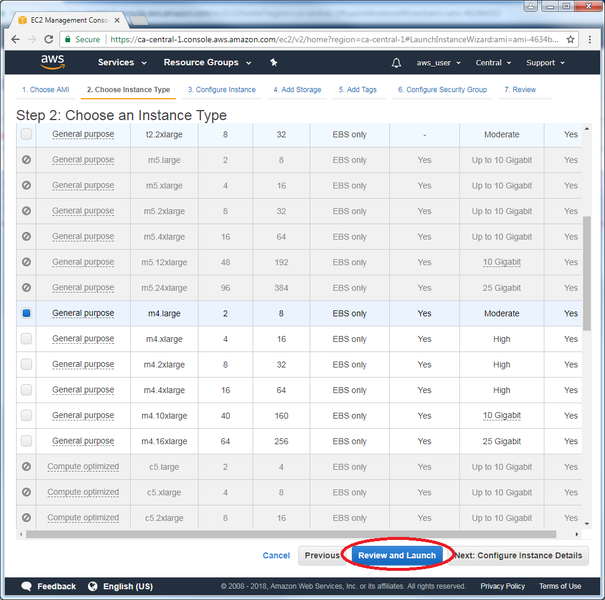The image size is (605, 600).
Task: Click the 10 Gigabit link in m4.10xlarge row
Action: pyautogui.click(x=502, y=415)
